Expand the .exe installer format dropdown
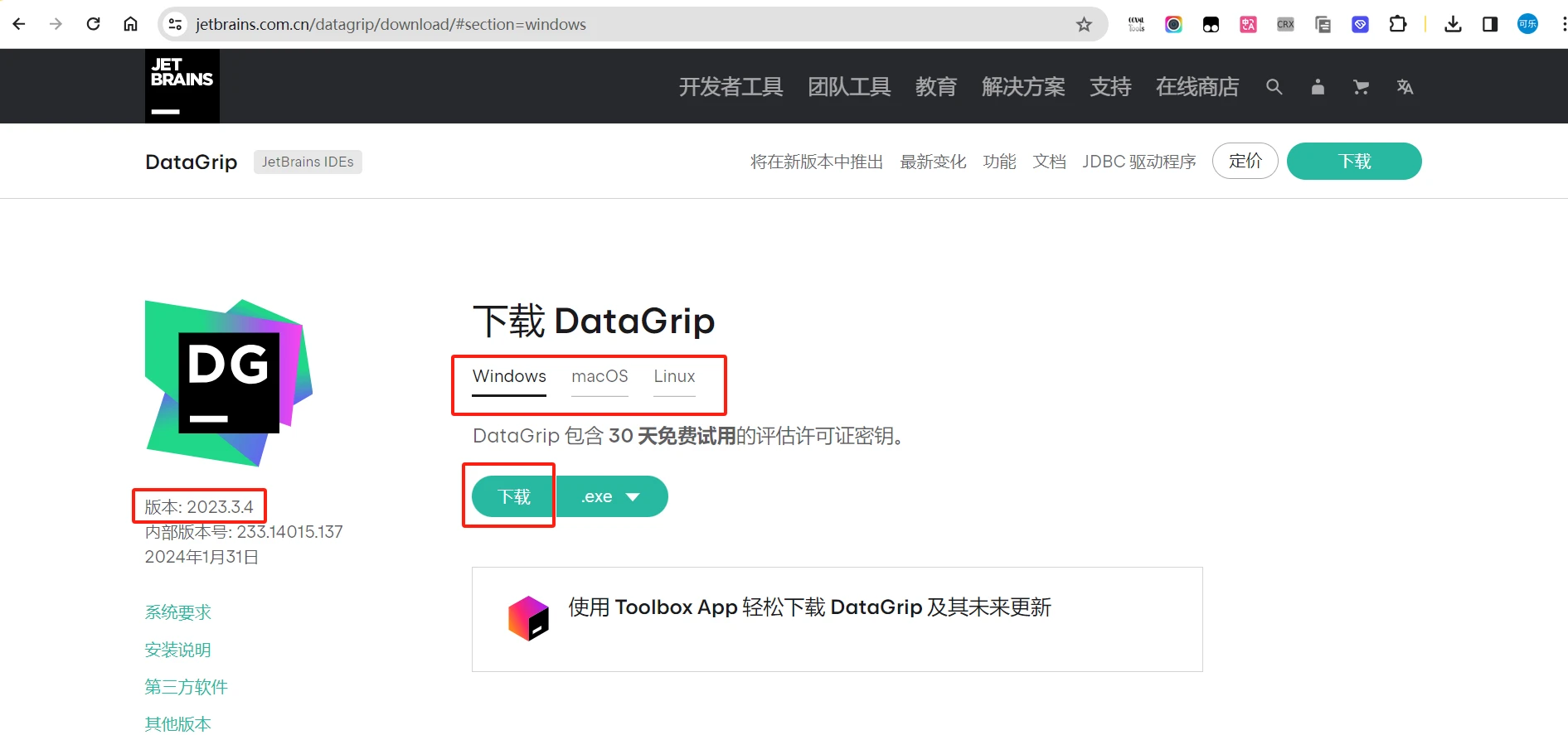The image size is (1568, 735). click(x=612, y=496)
